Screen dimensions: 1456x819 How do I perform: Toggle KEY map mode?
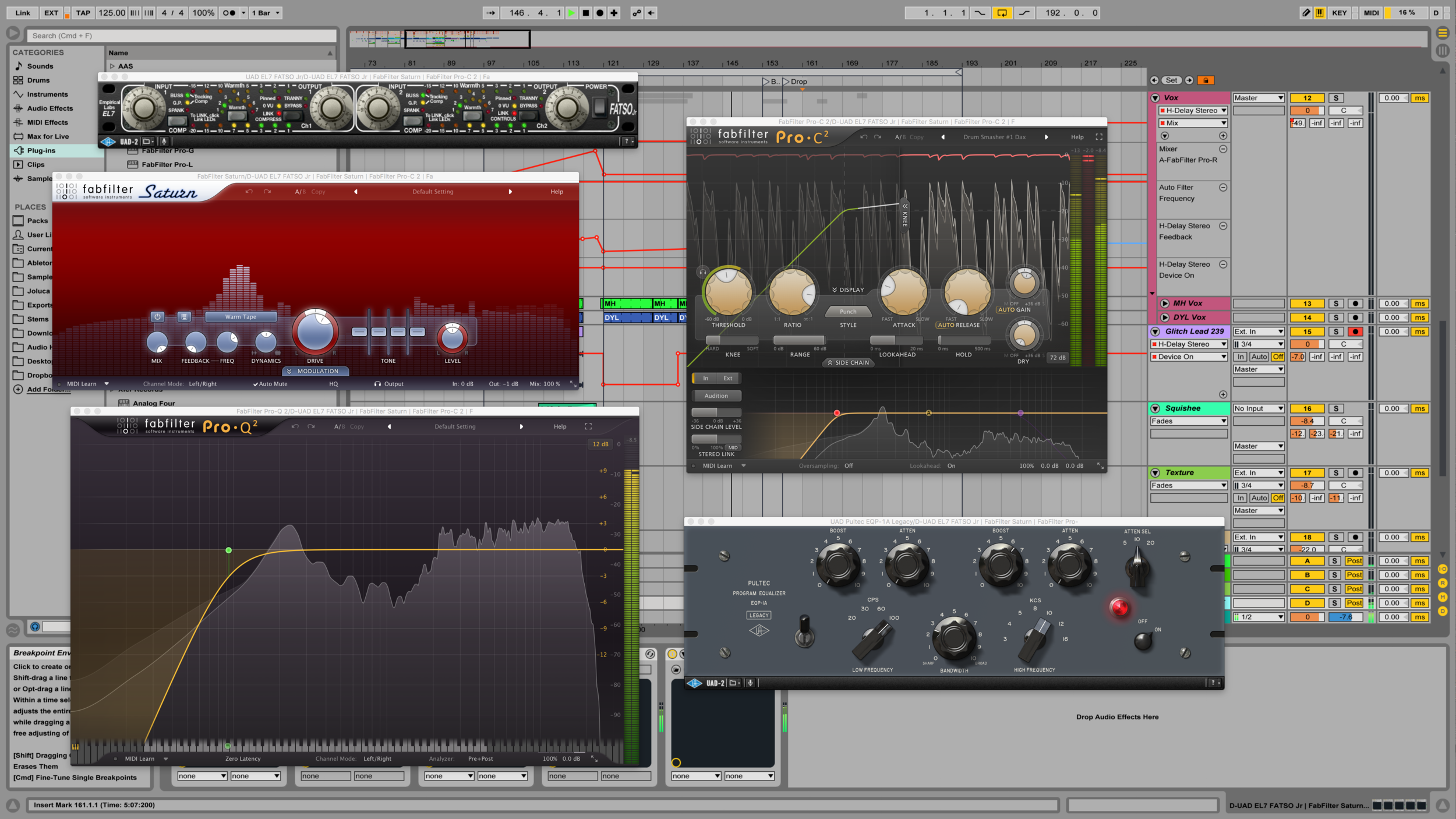pos(1339,13)
